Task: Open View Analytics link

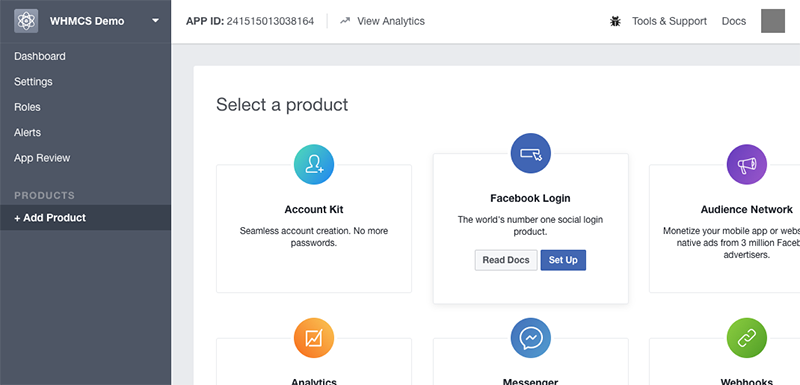Action: 391,21
